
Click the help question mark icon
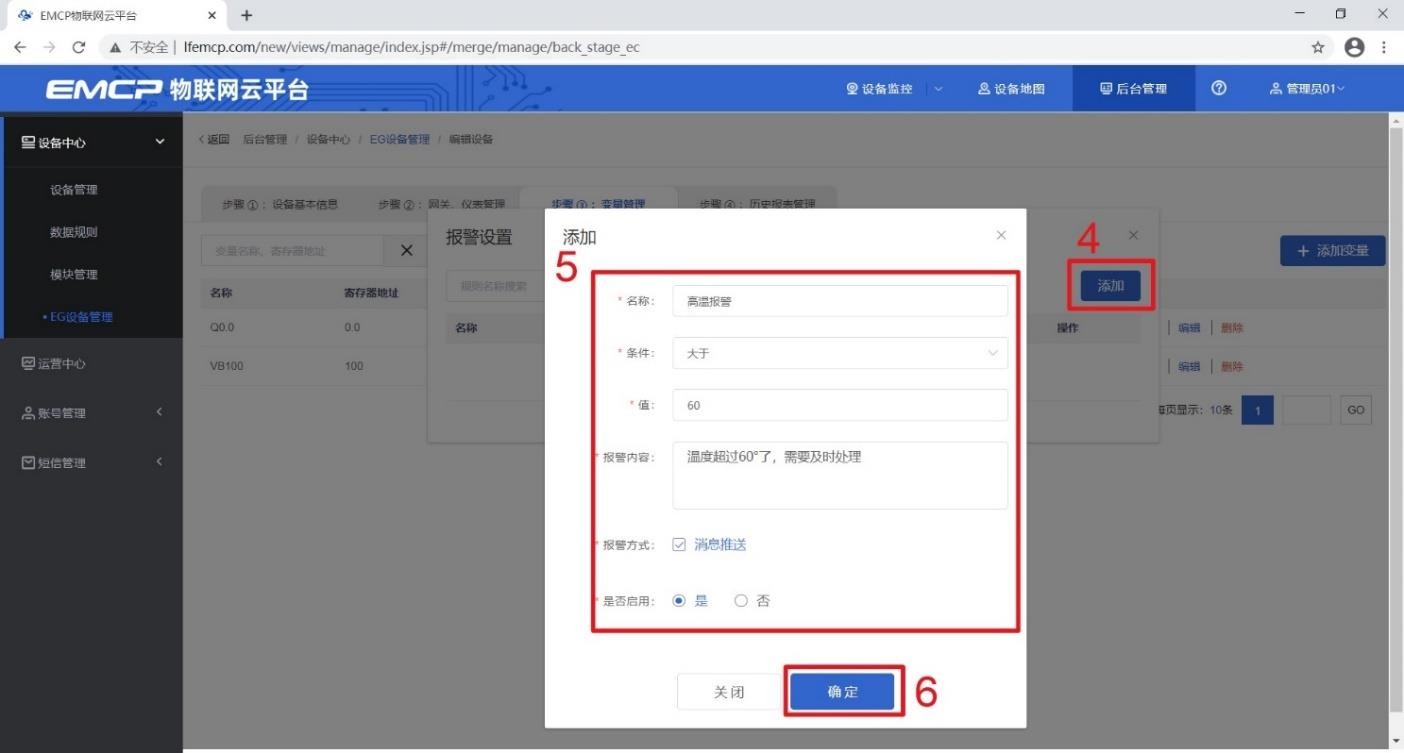click(x=1218, y=89)
